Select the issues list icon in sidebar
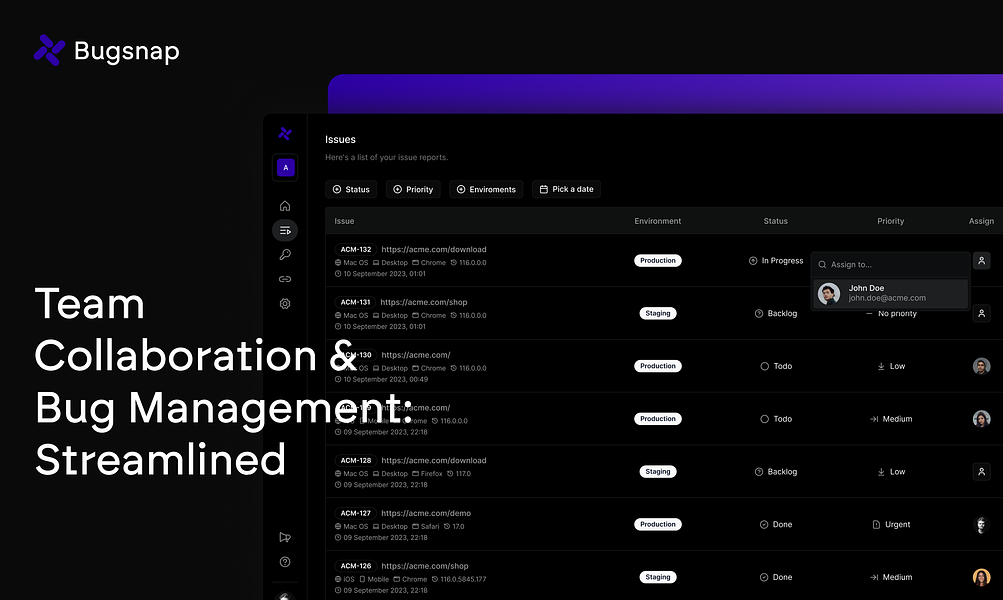 [x=285, y=230]
